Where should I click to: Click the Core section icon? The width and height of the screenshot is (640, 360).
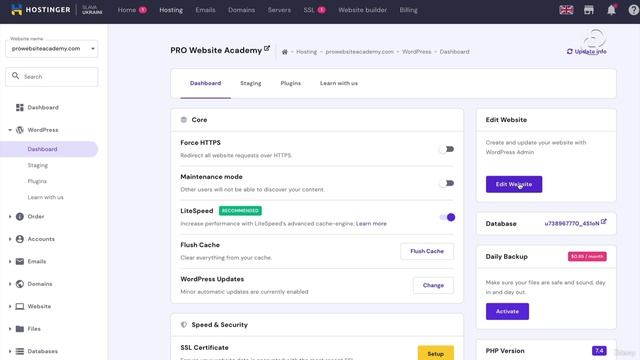click(x=184, y=120)
